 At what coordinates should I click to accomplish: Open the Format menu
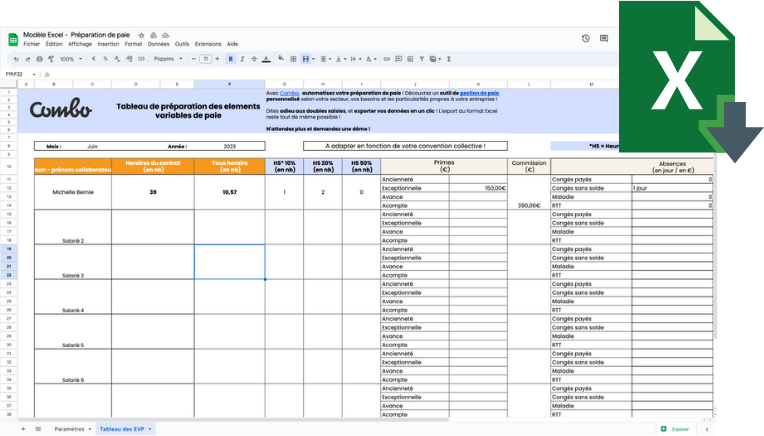pos(133,44)
